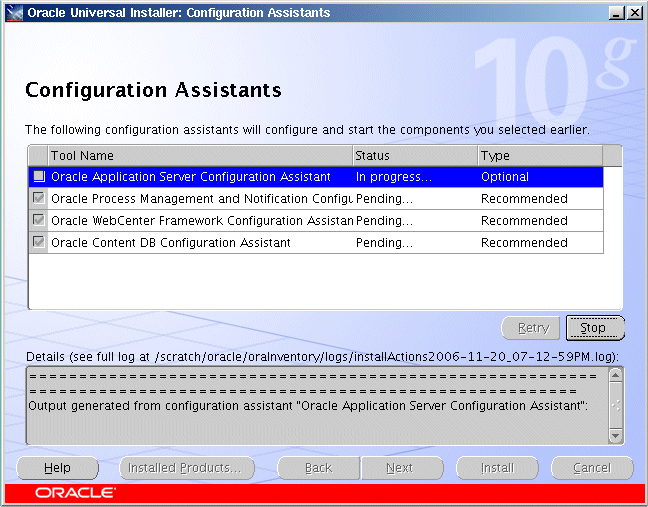
Task: Minimize the Oracle Universal Installer window
Action: 616,13
